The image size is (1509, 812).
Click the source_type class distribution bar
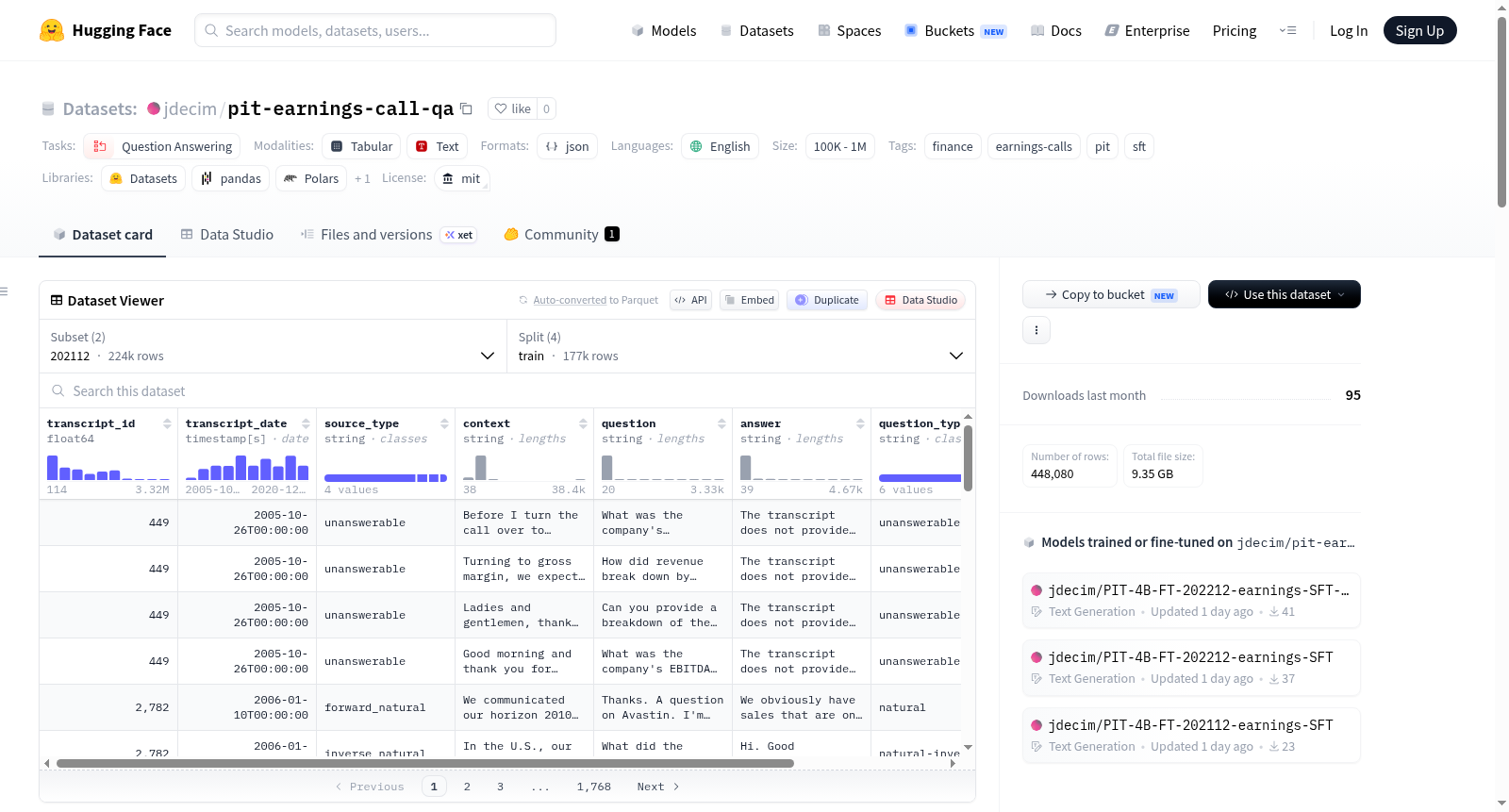pos(386,478)
